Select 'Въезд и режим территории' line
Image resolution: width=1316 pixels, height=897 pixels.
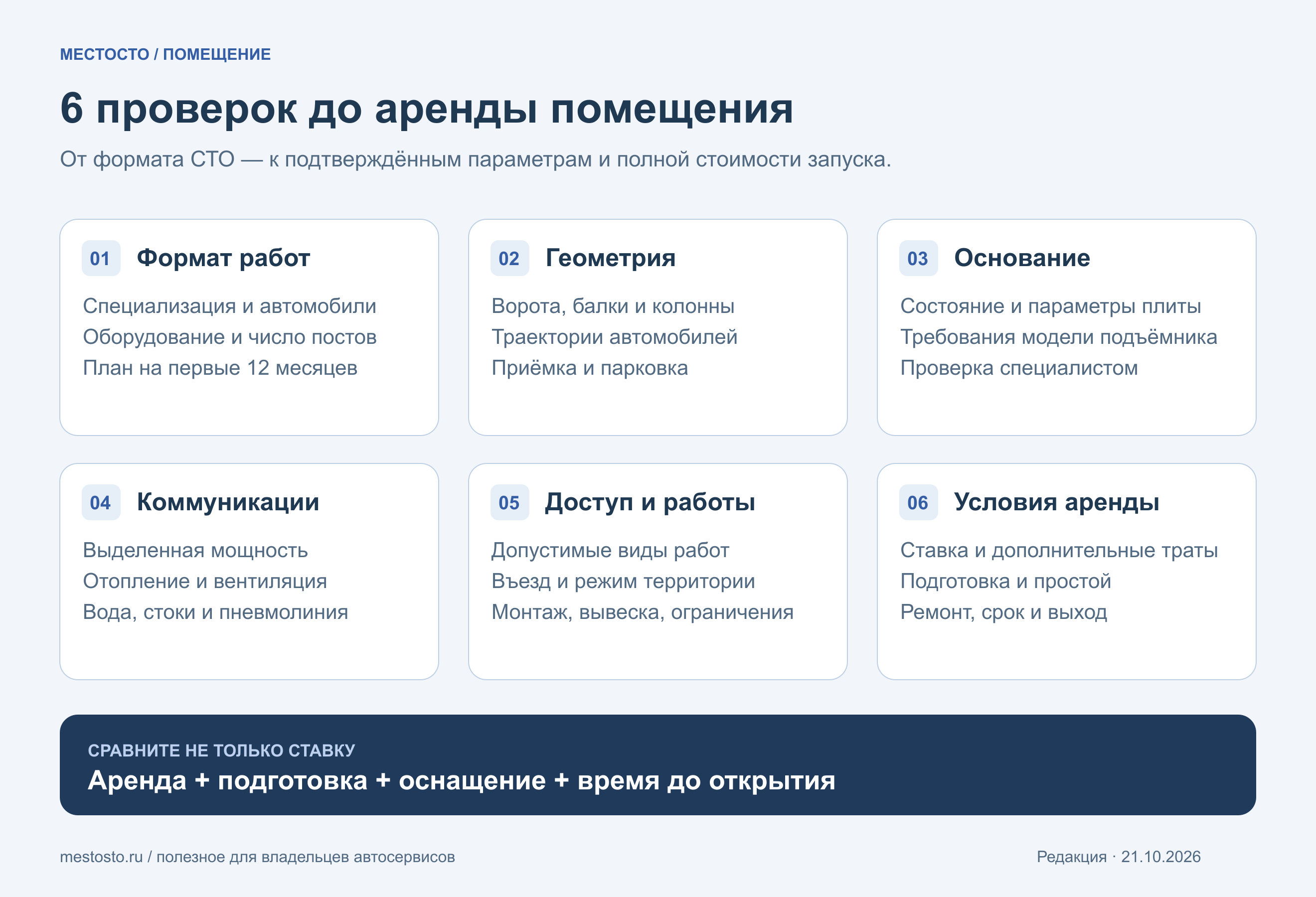point(623,581)
